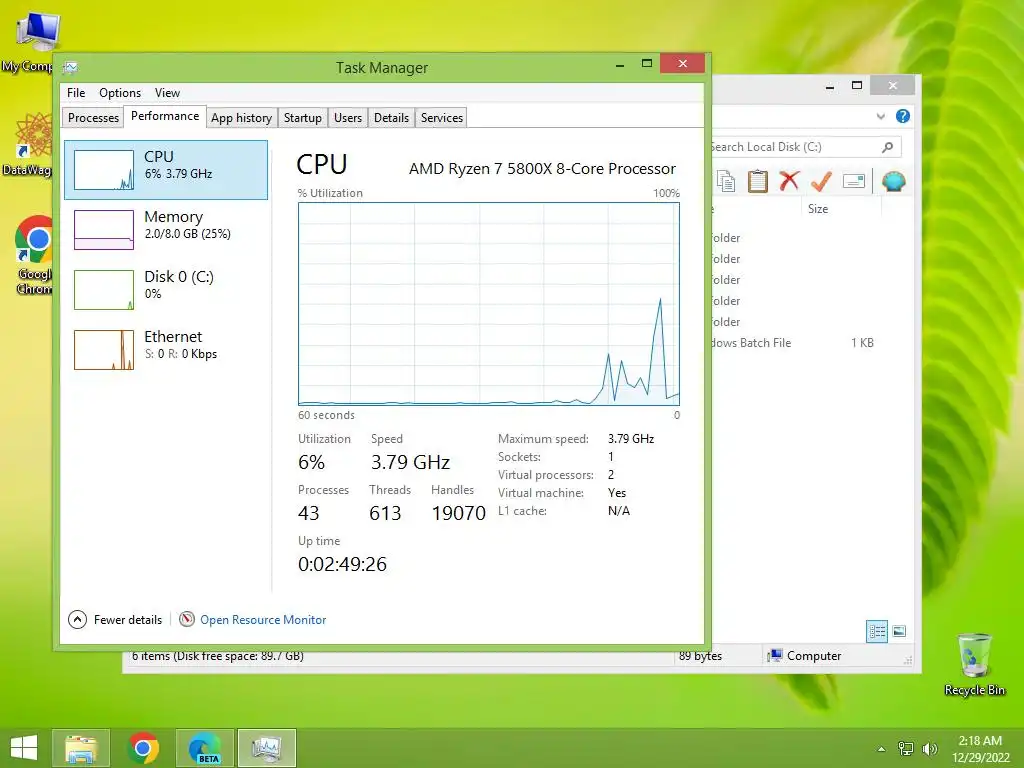Open the View menu
1024x768 pixels.
click(167, 93)
